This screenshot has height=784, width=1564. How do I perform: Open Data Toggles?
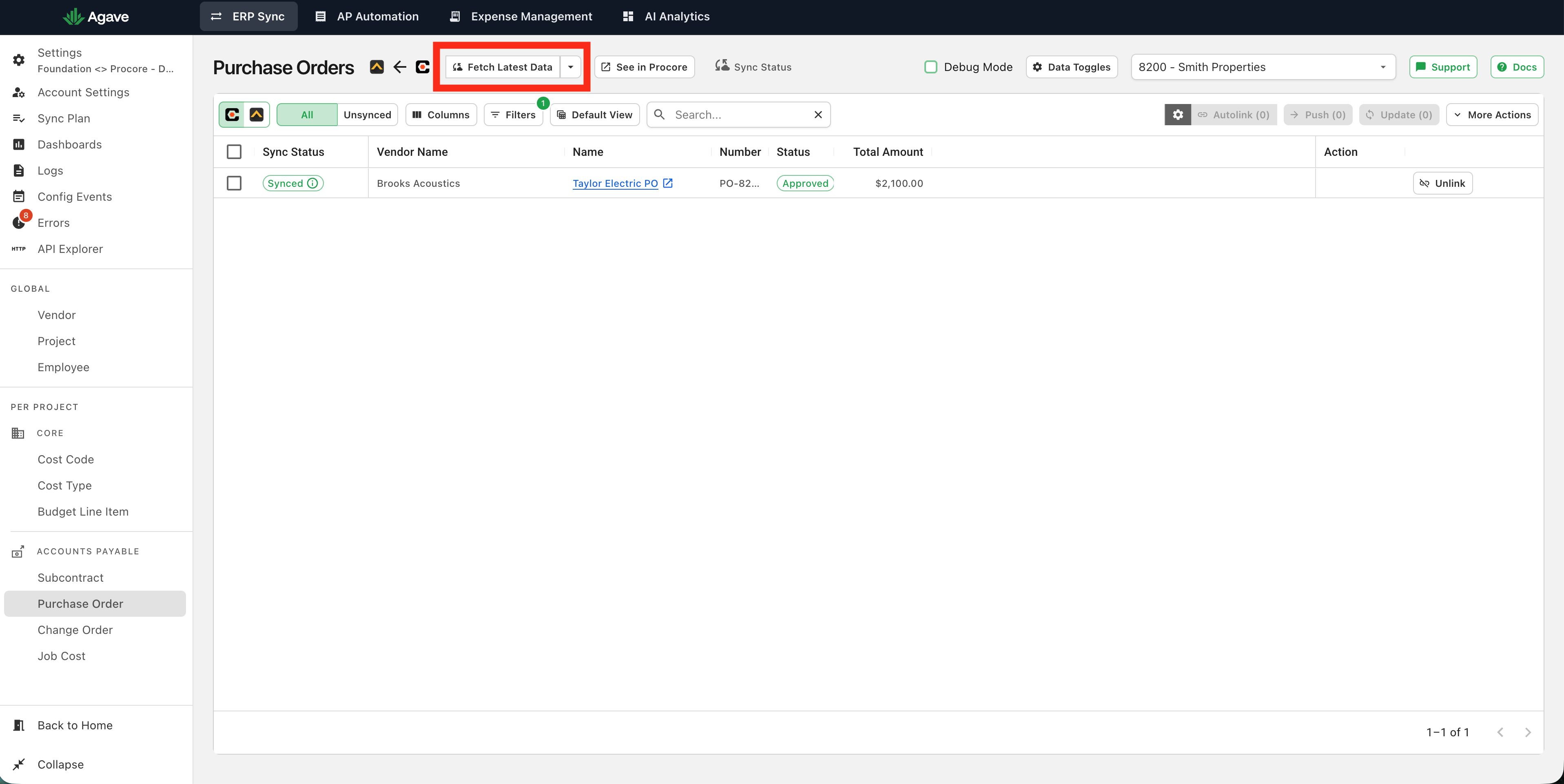1072,67
